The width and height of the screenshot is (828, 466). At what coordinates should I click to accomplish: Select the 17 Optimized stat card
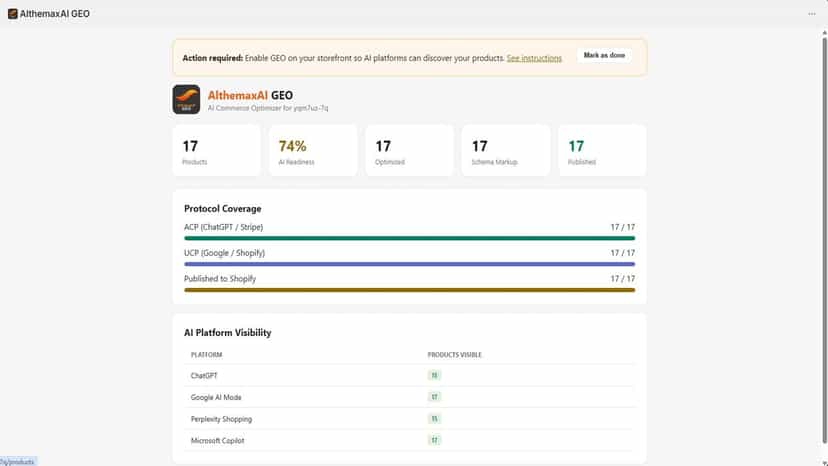pos(409,151)
